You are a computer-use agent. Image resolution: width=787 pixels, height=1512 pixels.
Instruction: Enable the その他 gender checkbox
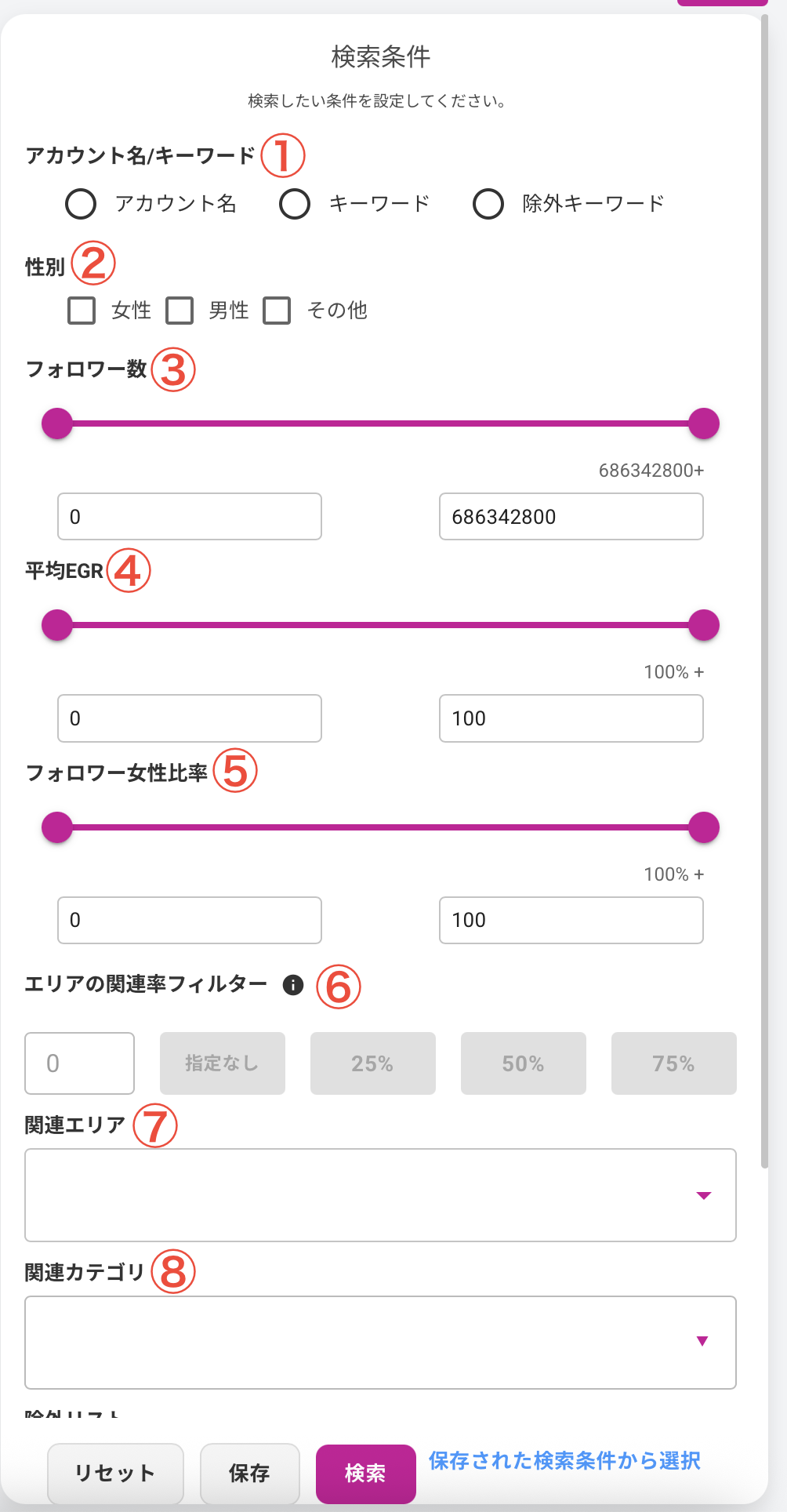pyautogui.click(x=277, y=311)
